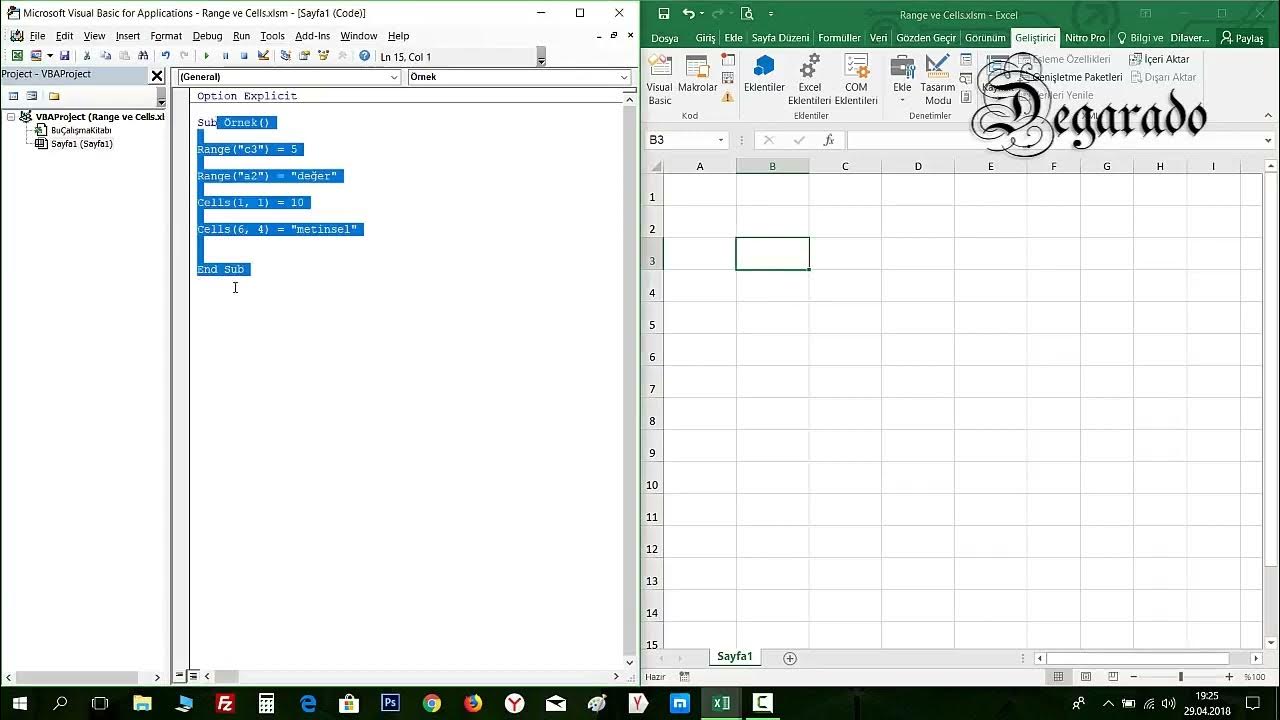1280x720 pixels.
Task: Switch to the Görünüm ribbon tab
Action: [985, 38]
